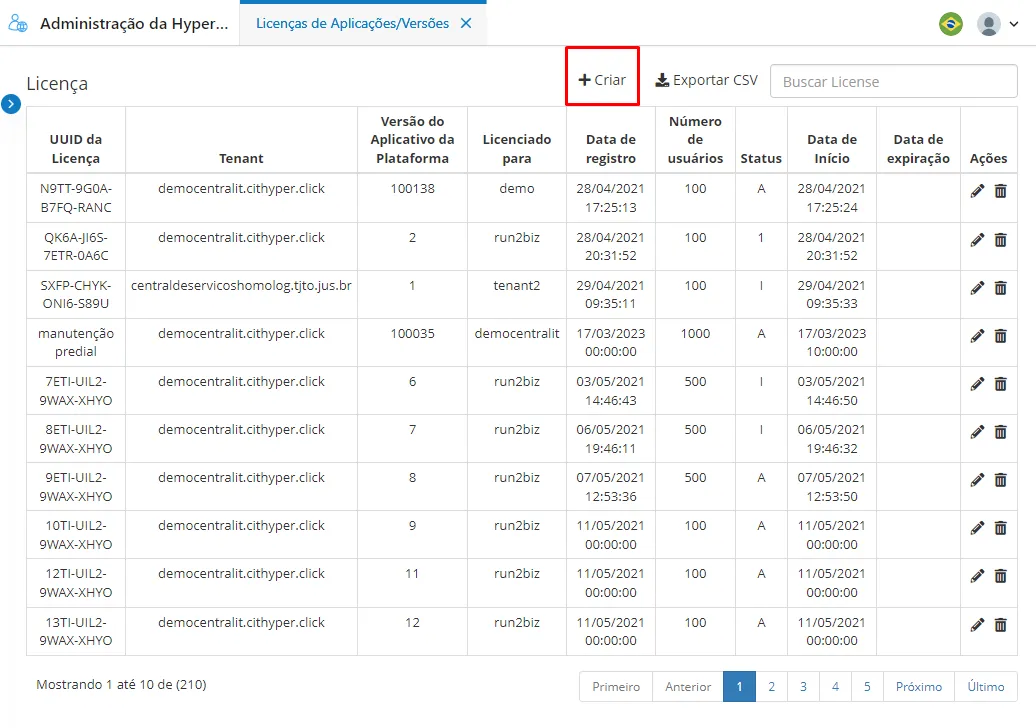Viewport: 1036px width, 728px height.
Task: Open the Brazil flag language selector
Action: click(x=951, y=24)
